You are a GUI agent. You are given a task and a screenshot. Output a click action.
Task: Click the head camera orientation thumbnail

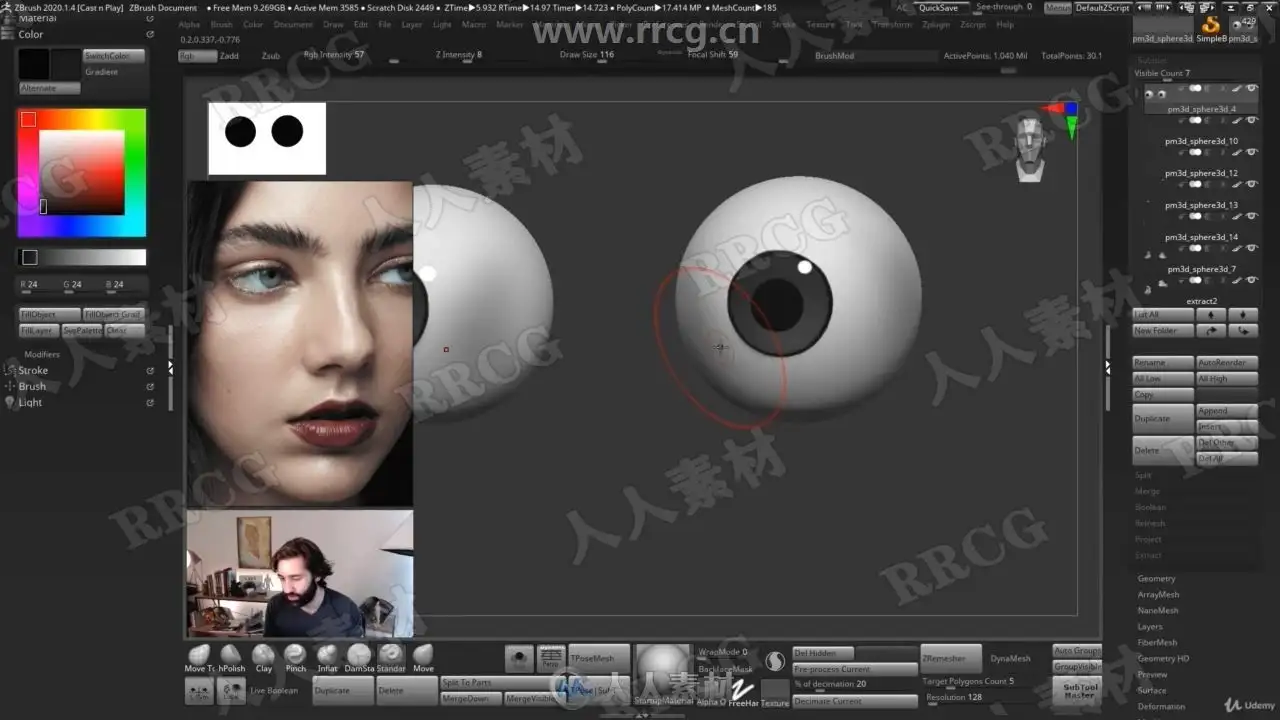click(1031, 149)
